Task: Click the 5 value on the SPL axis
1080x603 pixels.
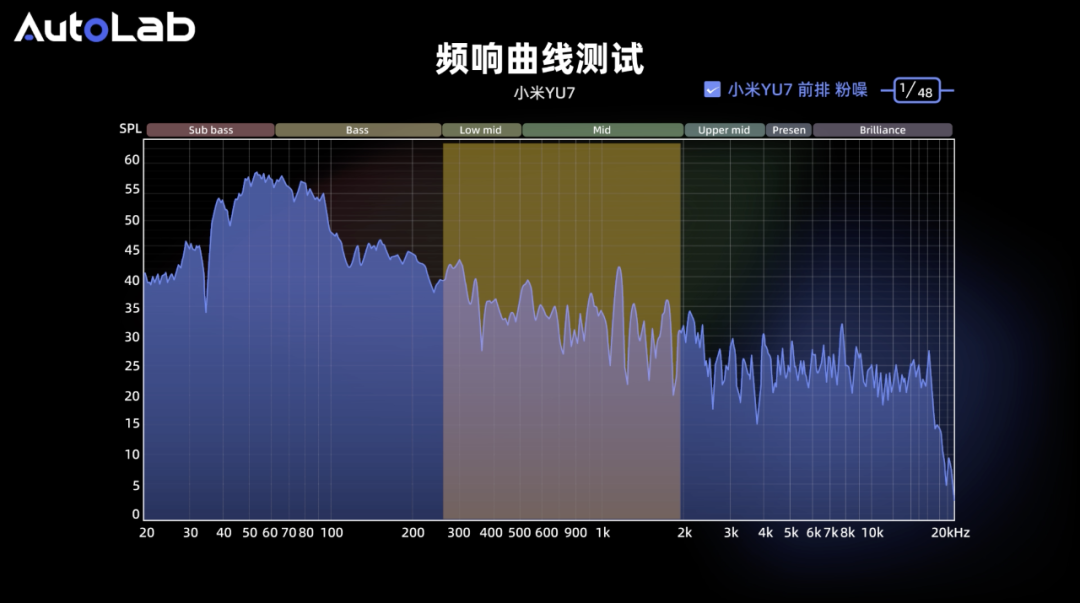Action: point(136,485)
